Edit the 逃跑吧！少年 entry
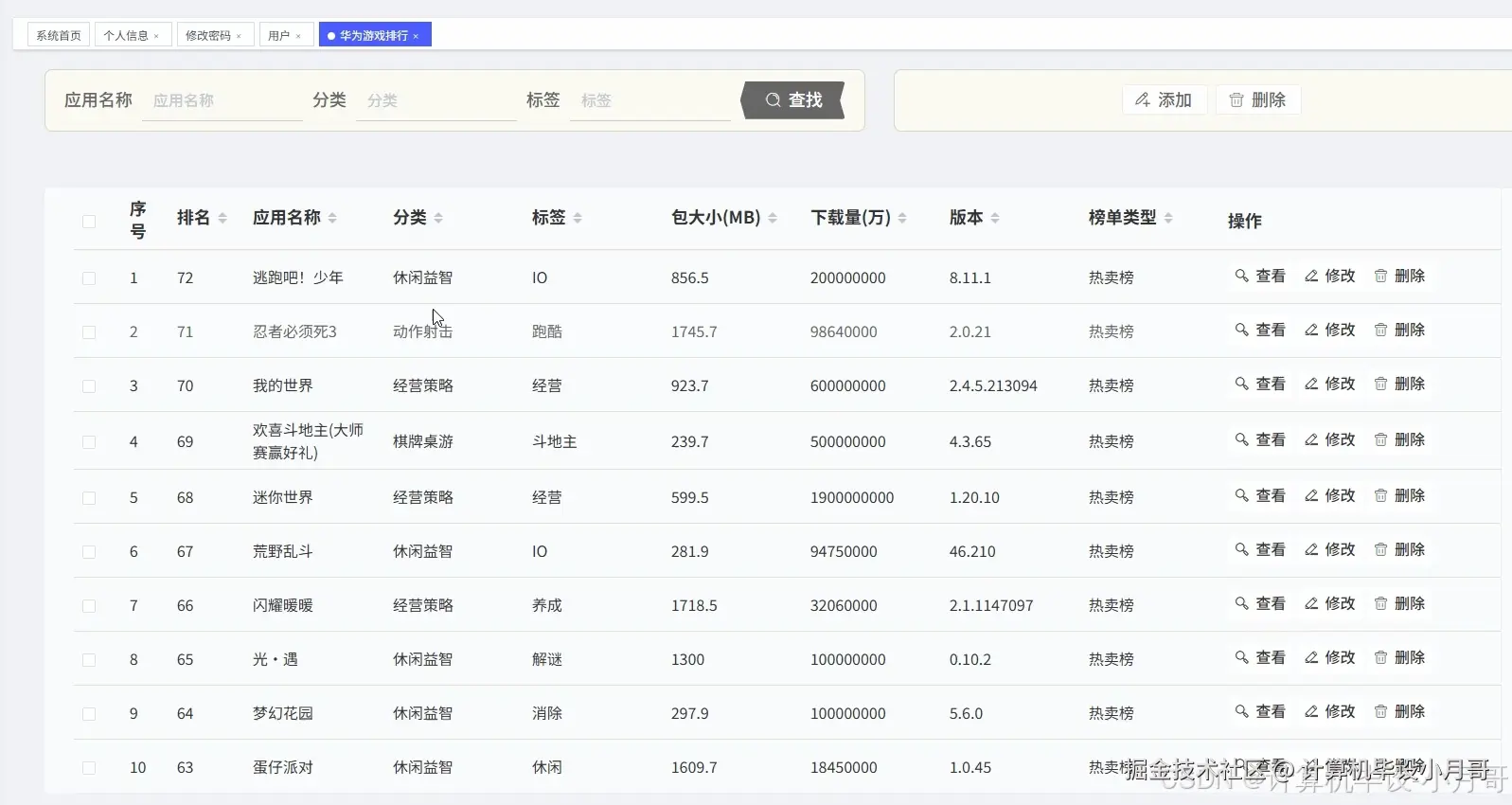The height and width of the screenshot is (805, 1512). click(x=1329, y=276)
